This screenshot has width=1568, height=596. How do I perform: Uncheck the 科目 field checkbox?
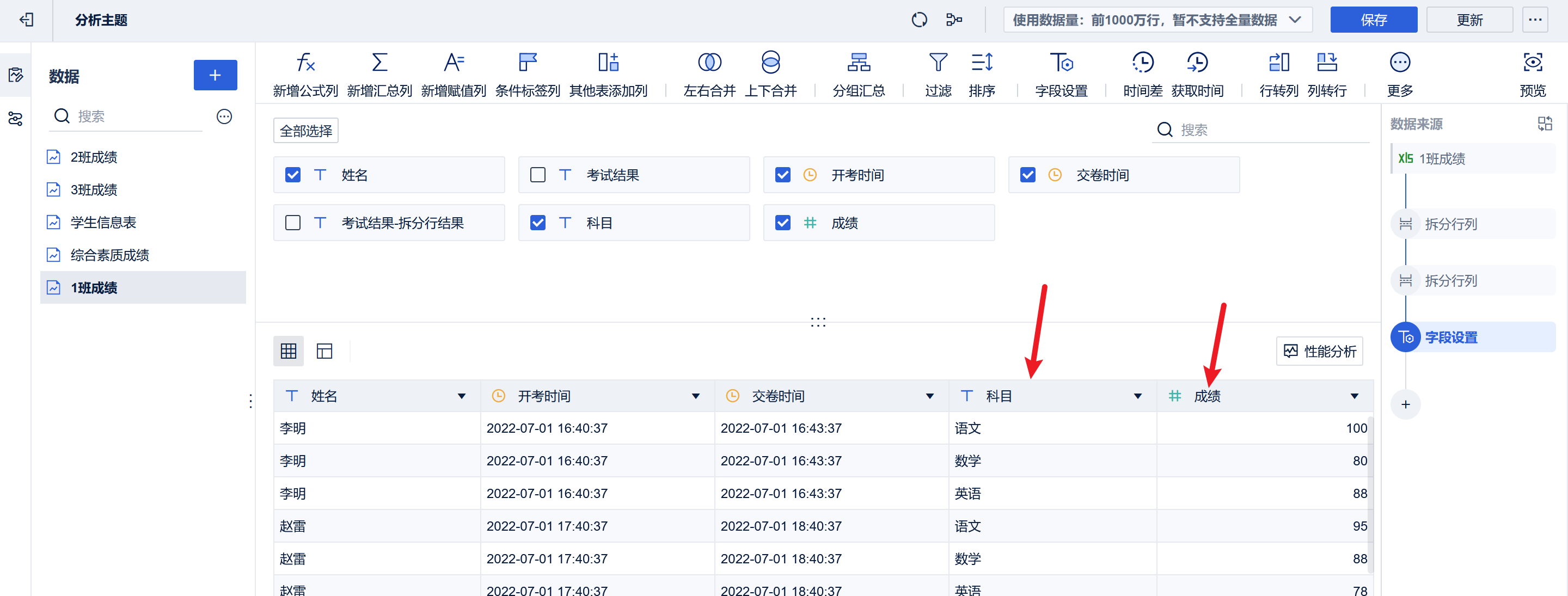point(537,223)
